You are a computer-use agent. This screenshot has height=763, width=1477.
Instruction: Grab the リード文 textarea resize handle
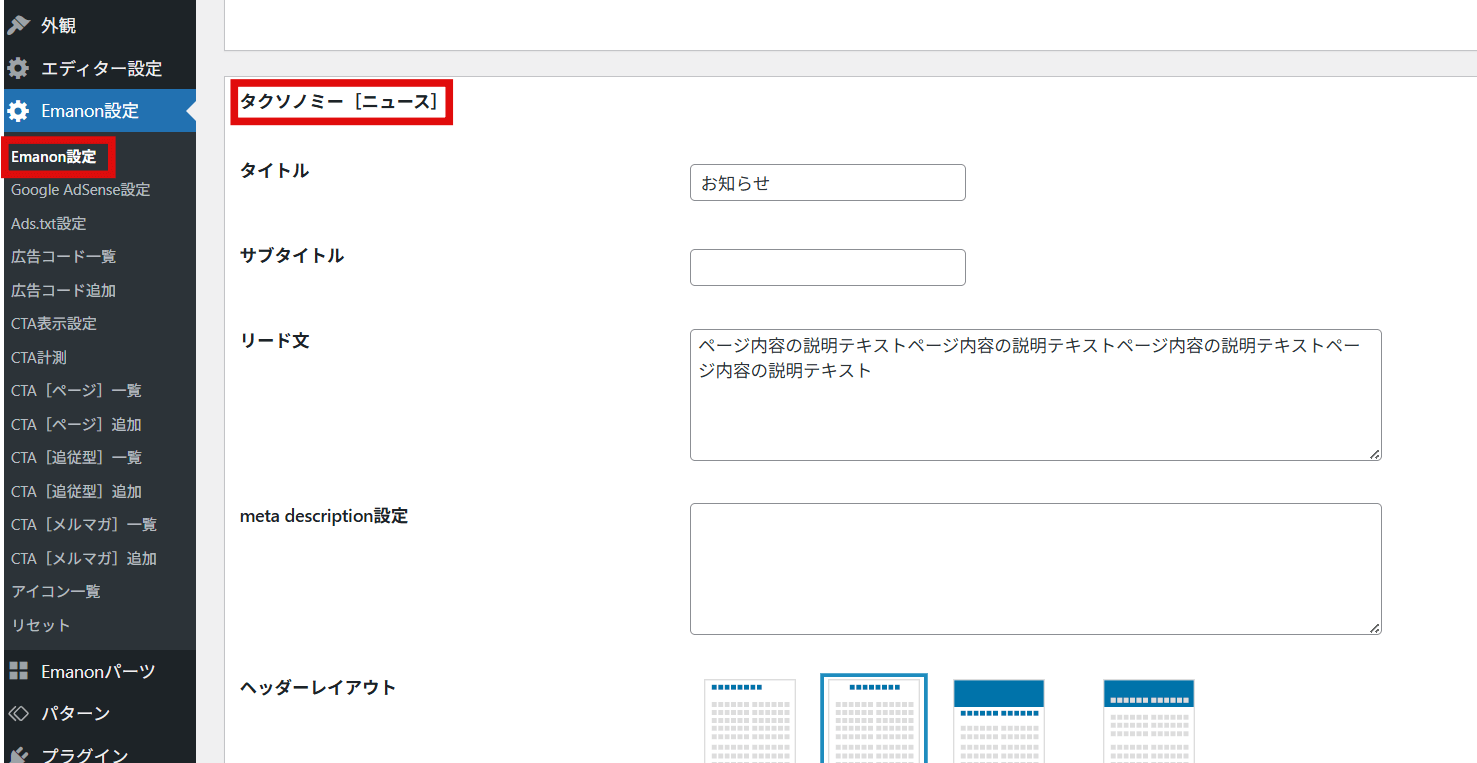pos(1374,454)
